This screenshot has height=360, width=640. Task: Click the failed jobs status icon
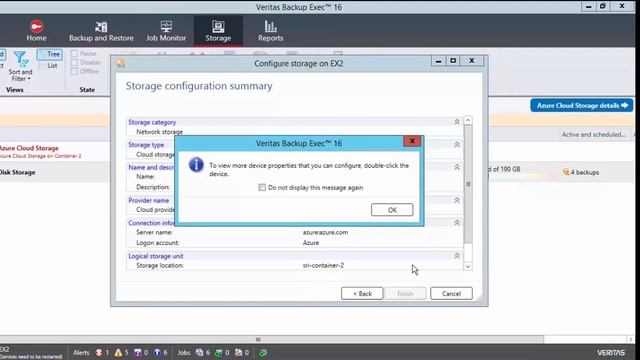pyautogui.click(x=238, y=352)
